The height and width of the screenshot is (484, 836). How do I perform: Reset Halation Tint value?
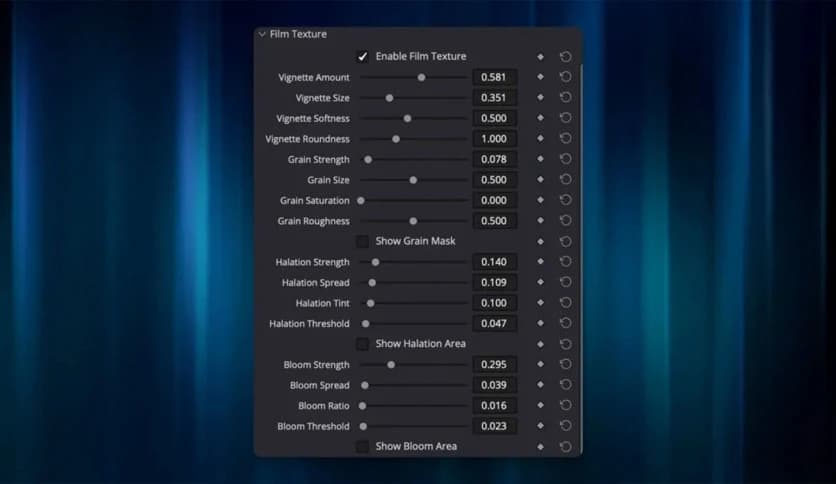[566, 303]
